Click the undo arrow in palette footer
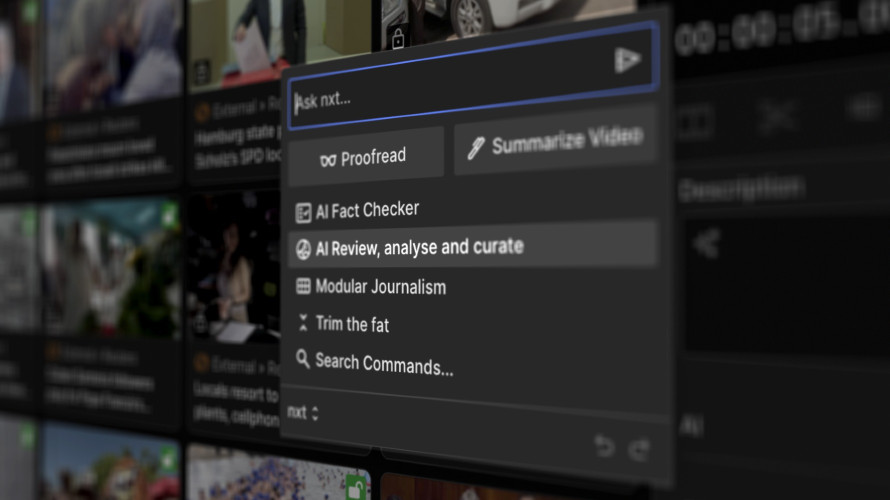The width and height of the screenshot is (890, 500). [x=604, y=446]
